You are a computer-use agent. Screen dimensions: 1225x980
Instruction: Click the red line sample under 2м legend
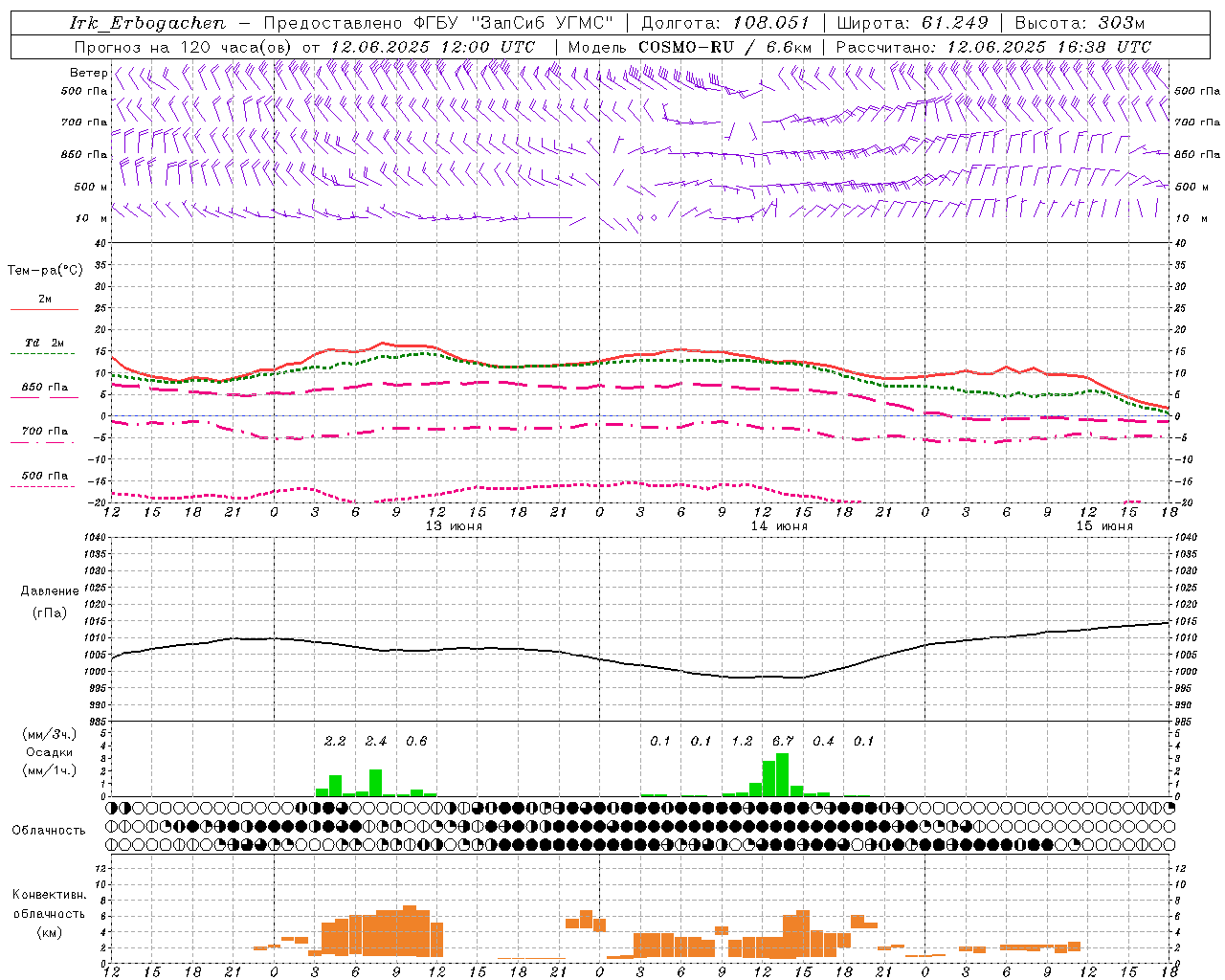[44, 309]
